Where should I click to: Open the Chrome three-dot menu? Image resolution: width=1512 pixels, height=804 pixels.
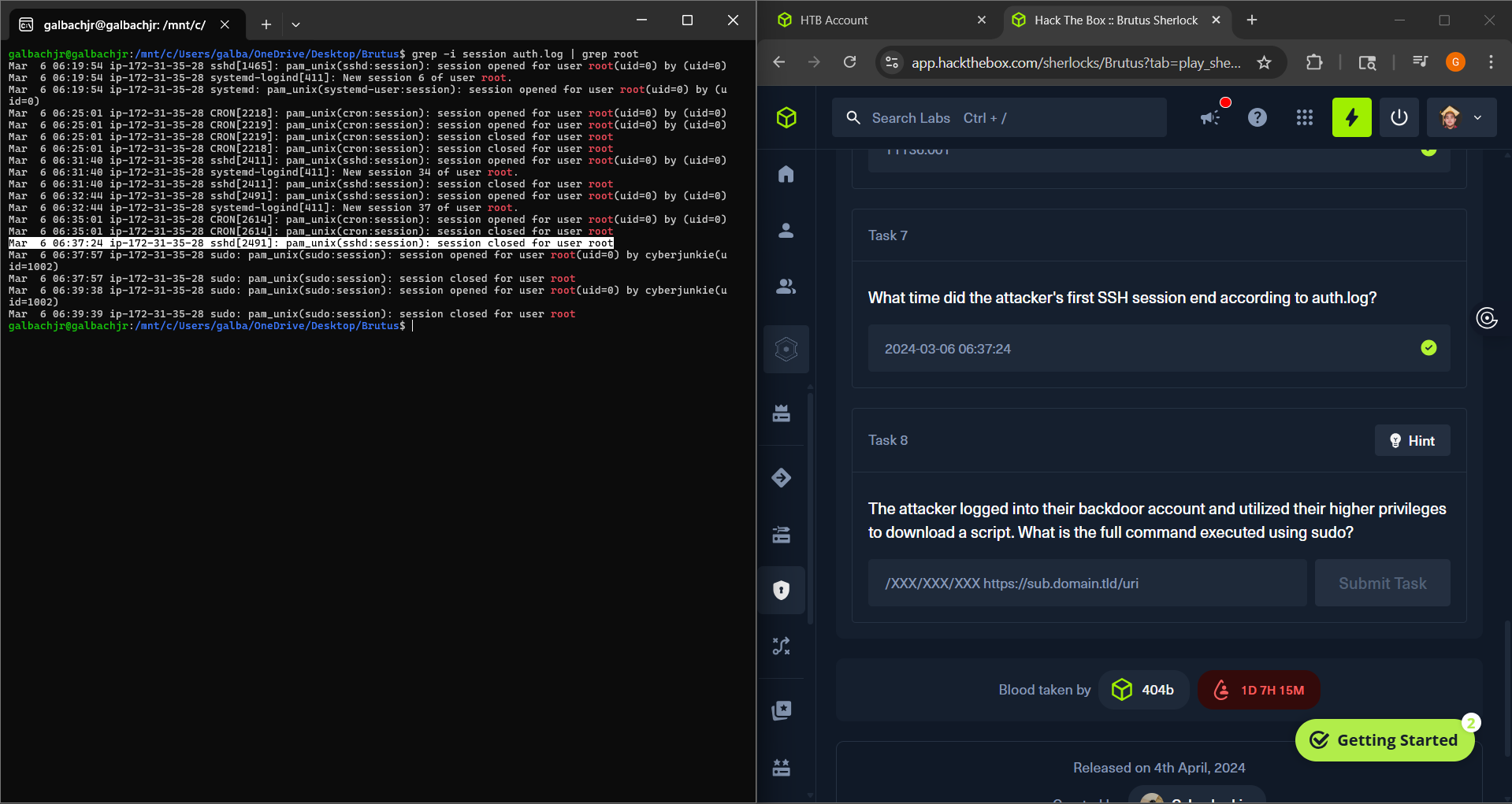click(x=1491, y=62)
